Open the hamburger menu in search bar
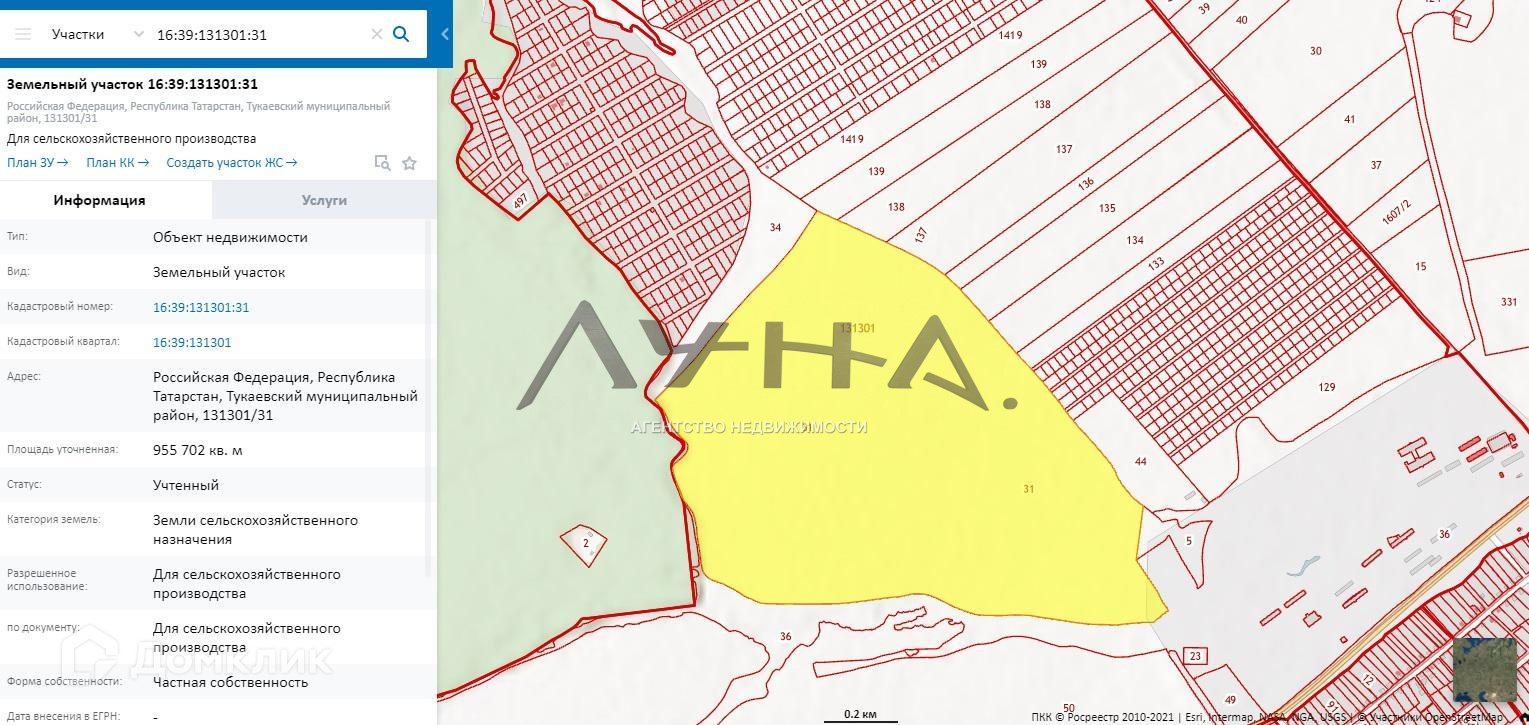 tap(23, 34)
